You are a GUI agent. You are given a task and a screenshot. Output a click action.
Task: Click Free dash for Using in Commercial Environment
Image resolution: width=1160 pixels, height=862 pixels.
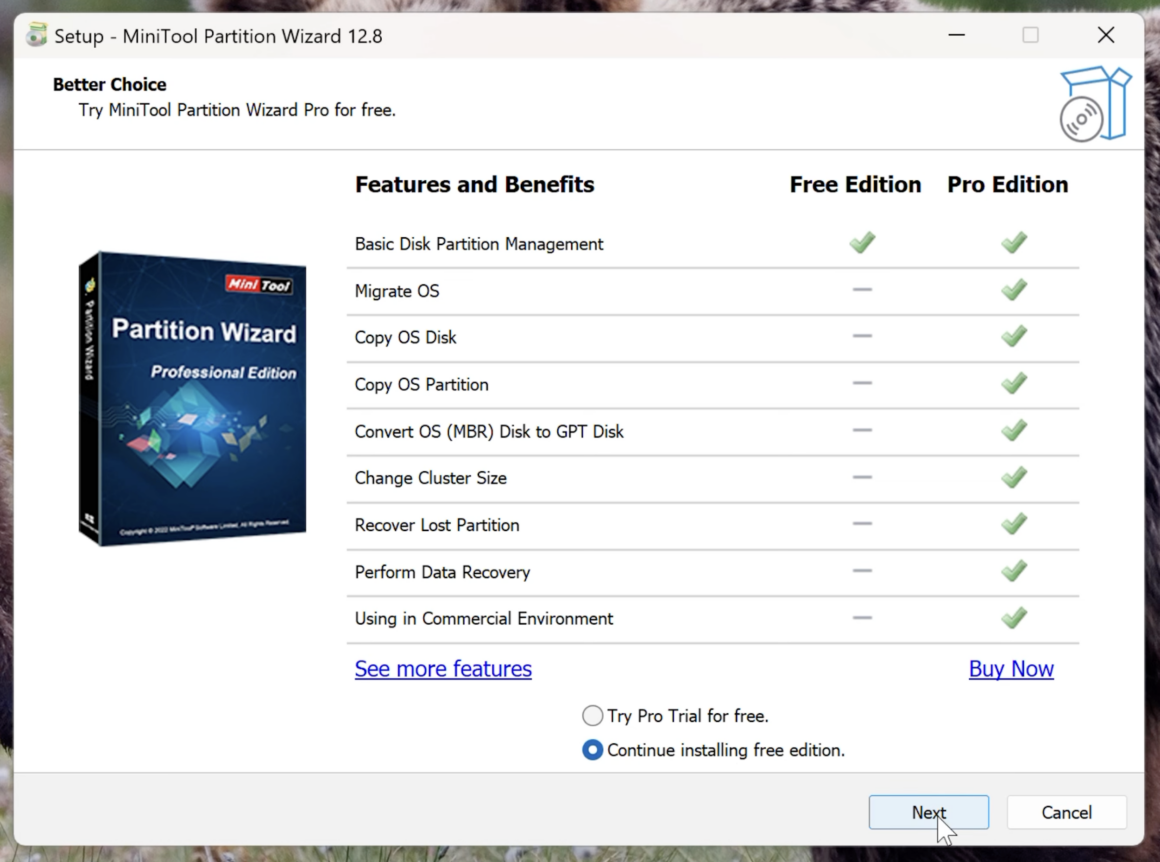[863, 618]
